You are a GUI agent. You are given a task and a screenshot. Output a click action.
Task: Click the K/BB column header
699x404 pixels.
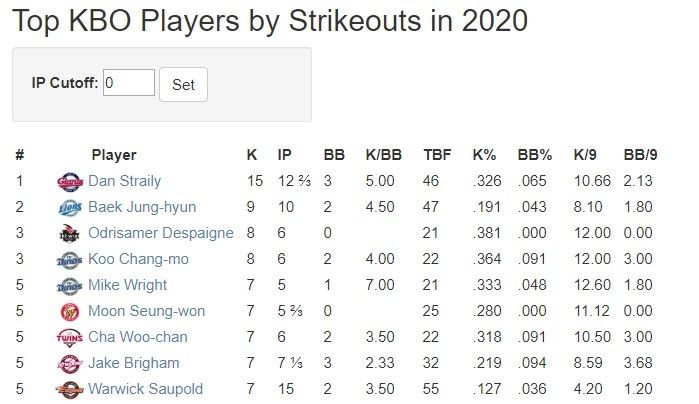coord(384,155)
